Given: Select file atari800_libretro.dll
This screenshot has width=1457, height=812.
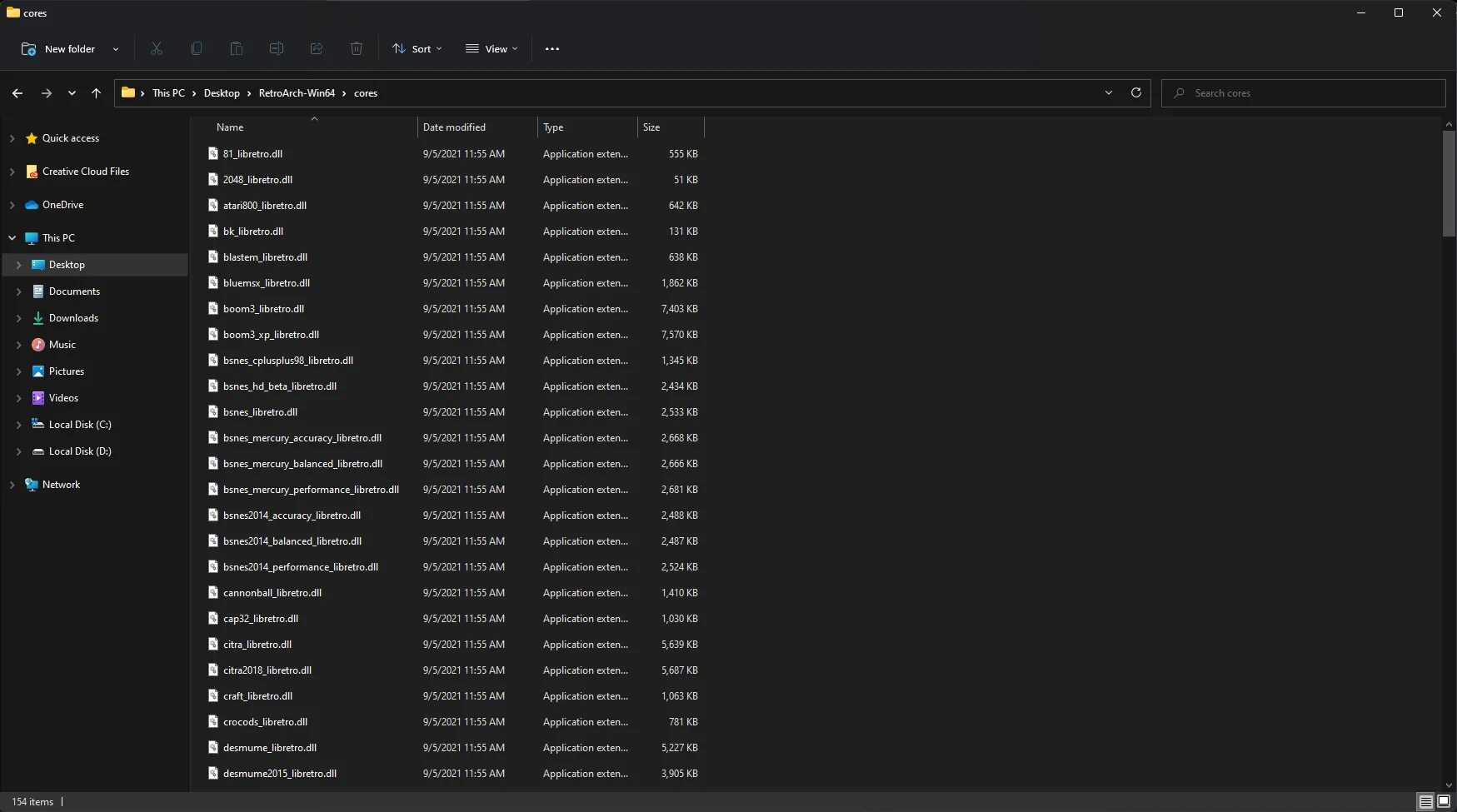Looking at the screenshot, I should 265,206.
